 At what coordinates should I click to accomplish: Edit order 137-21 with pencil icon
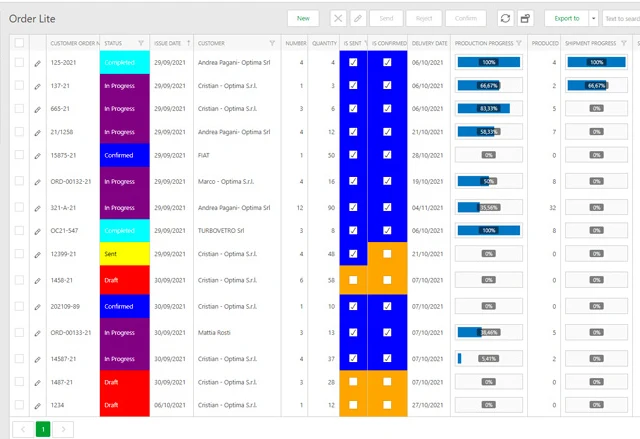tap(38, 86)
